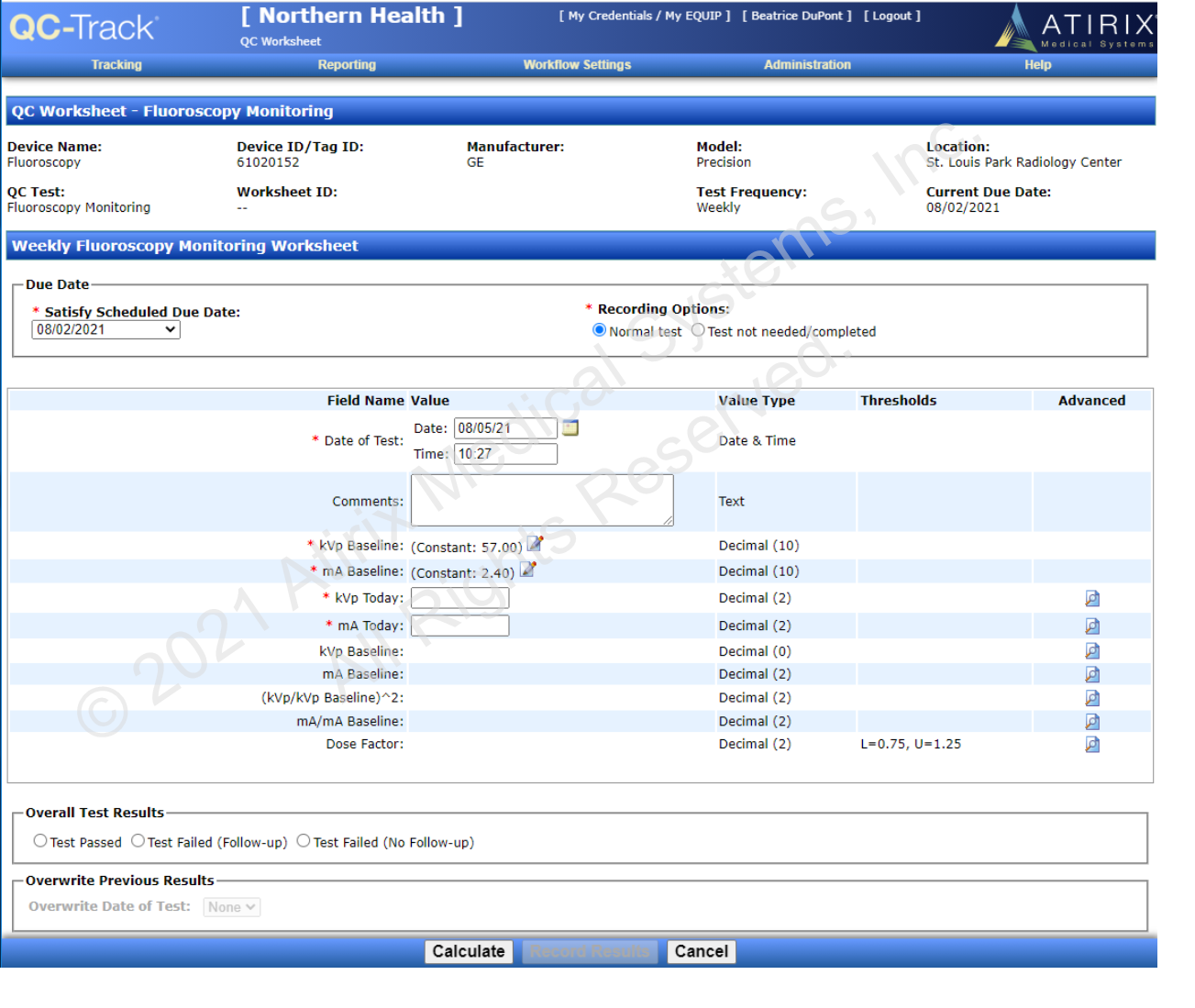Open Overwrite Date of Test dropdown
Viewport: 1195px width, 1008px height.
tap(231, 907)
